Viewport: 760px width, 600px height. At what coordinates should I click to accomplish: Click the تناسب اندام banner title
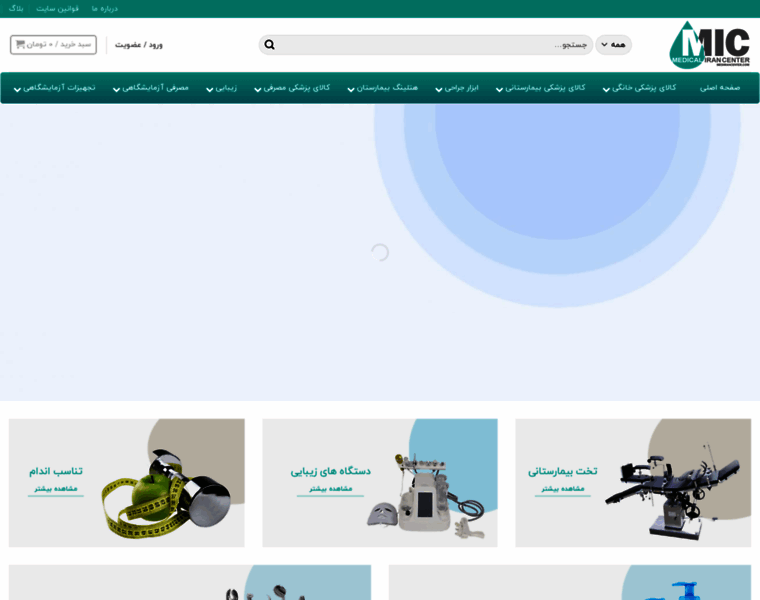pos(56,471)
